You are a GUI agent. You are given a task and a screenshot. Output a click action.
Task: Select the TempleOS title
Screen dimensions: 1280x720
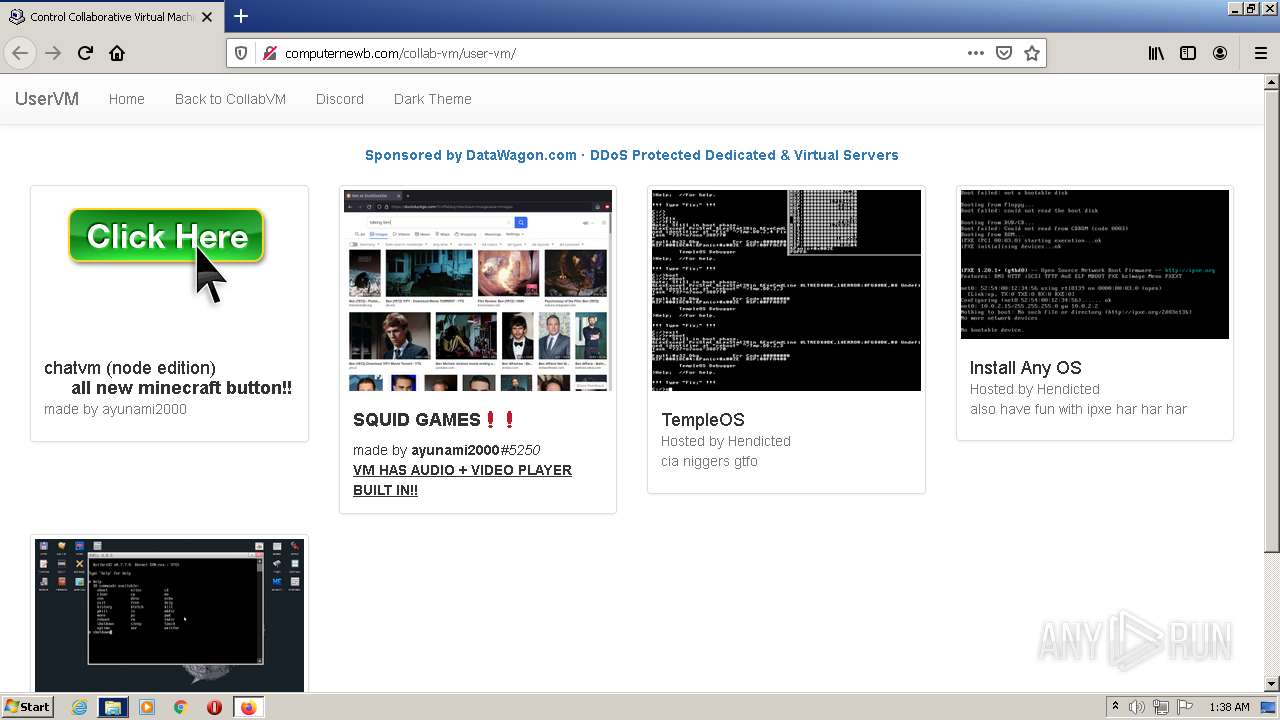(x=703, y=420)
